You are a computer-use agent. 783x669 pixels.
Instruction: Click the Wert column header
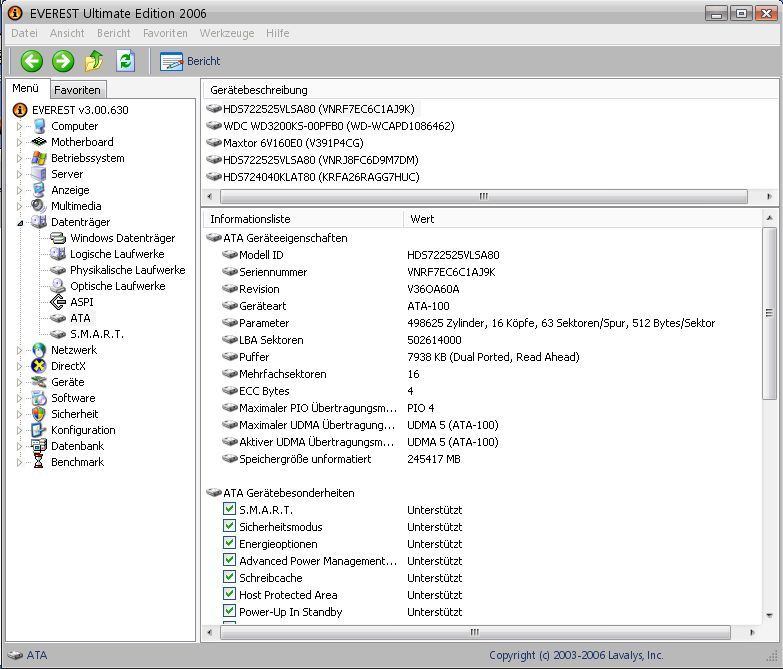point(582,219)
